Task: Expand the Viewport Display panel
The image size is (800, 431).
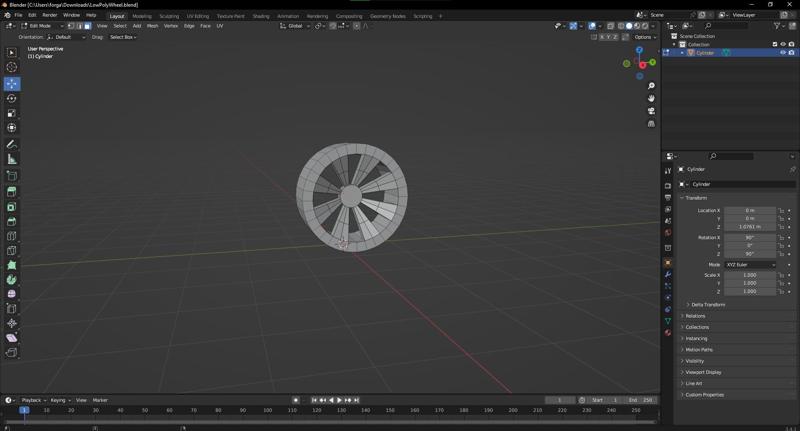Action: pyautogui.click(x=703, y=372)
